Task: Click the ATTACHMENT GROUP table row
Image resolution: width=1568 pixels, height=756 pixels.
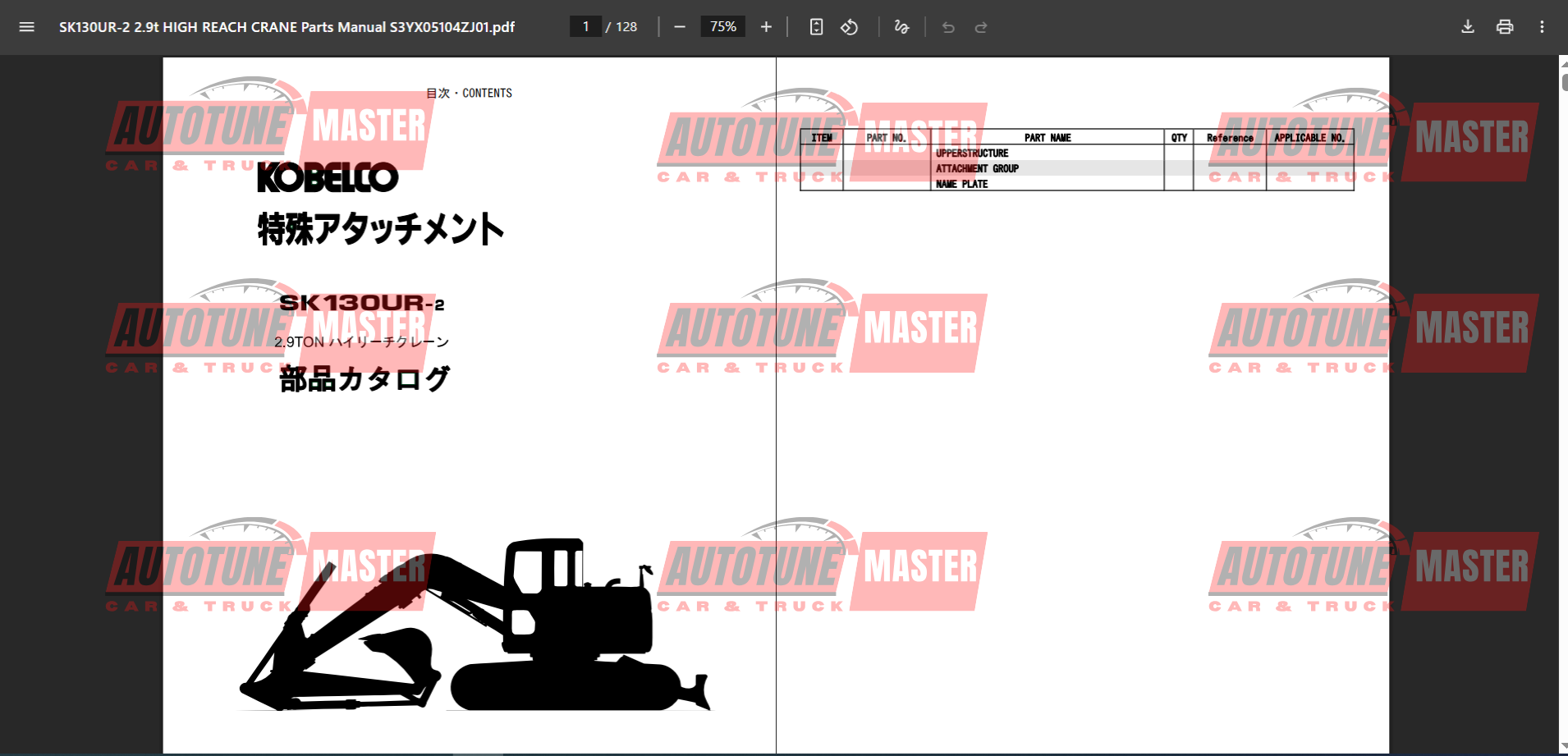Action: tap(977, 168)
